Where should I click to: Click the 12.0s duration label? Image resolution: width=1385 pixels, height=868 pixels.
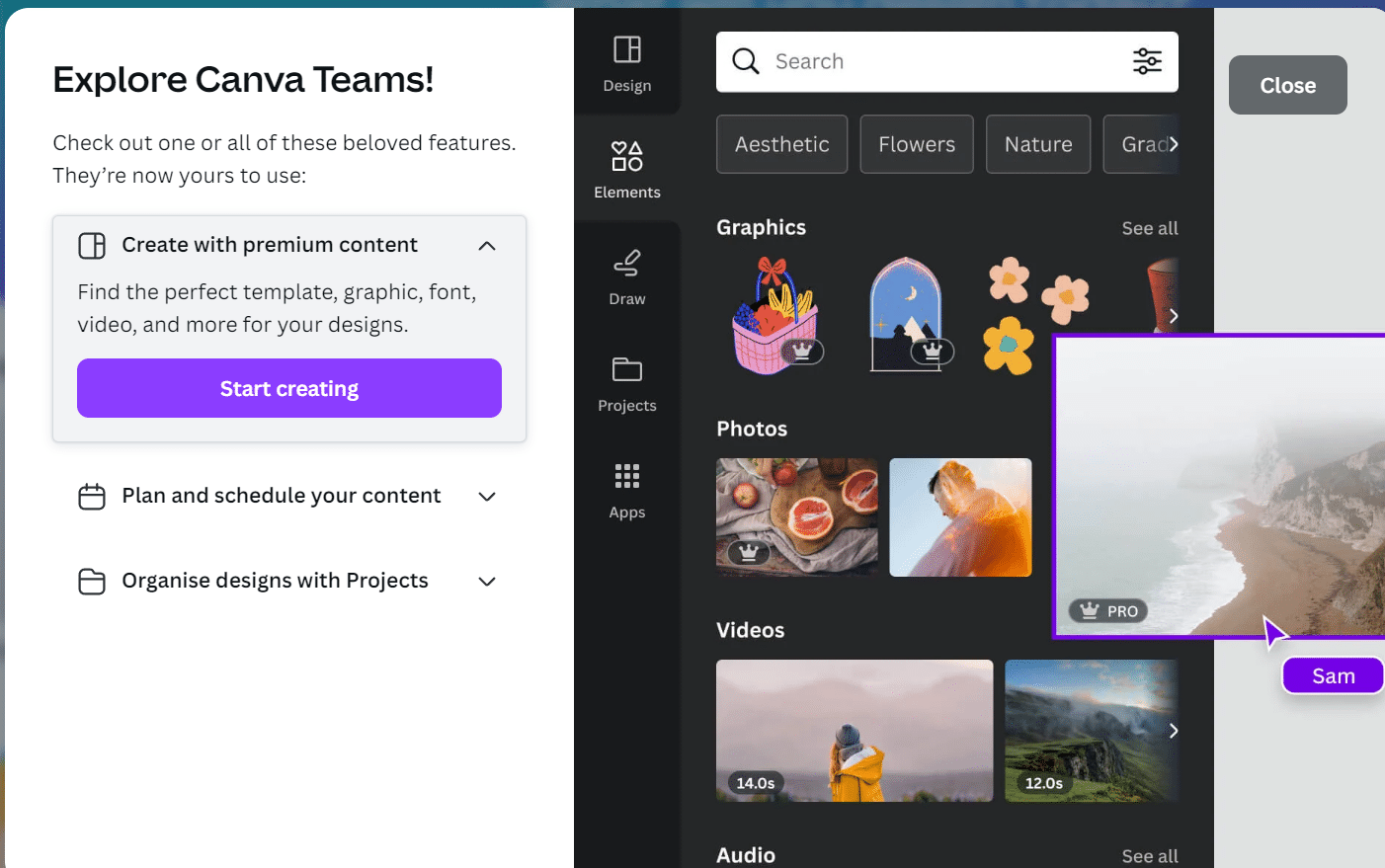tap(1044, 783)
